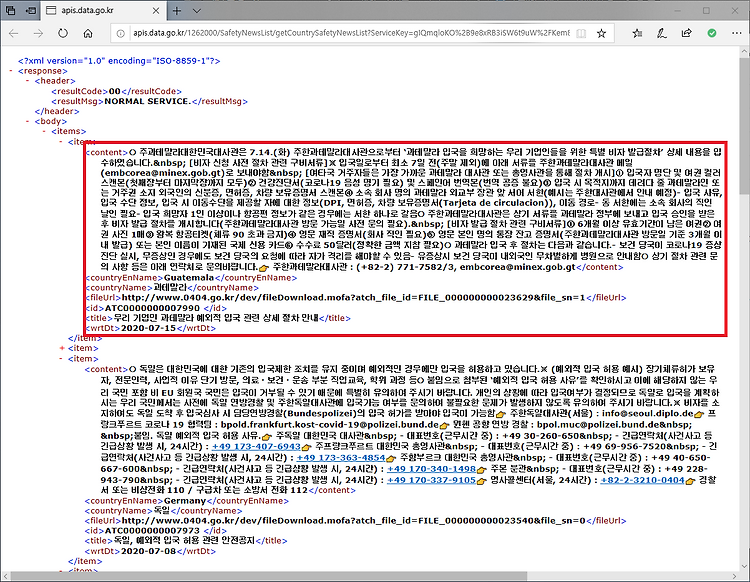
Task: Refresh the current page
Action: [x=63, y=33]
